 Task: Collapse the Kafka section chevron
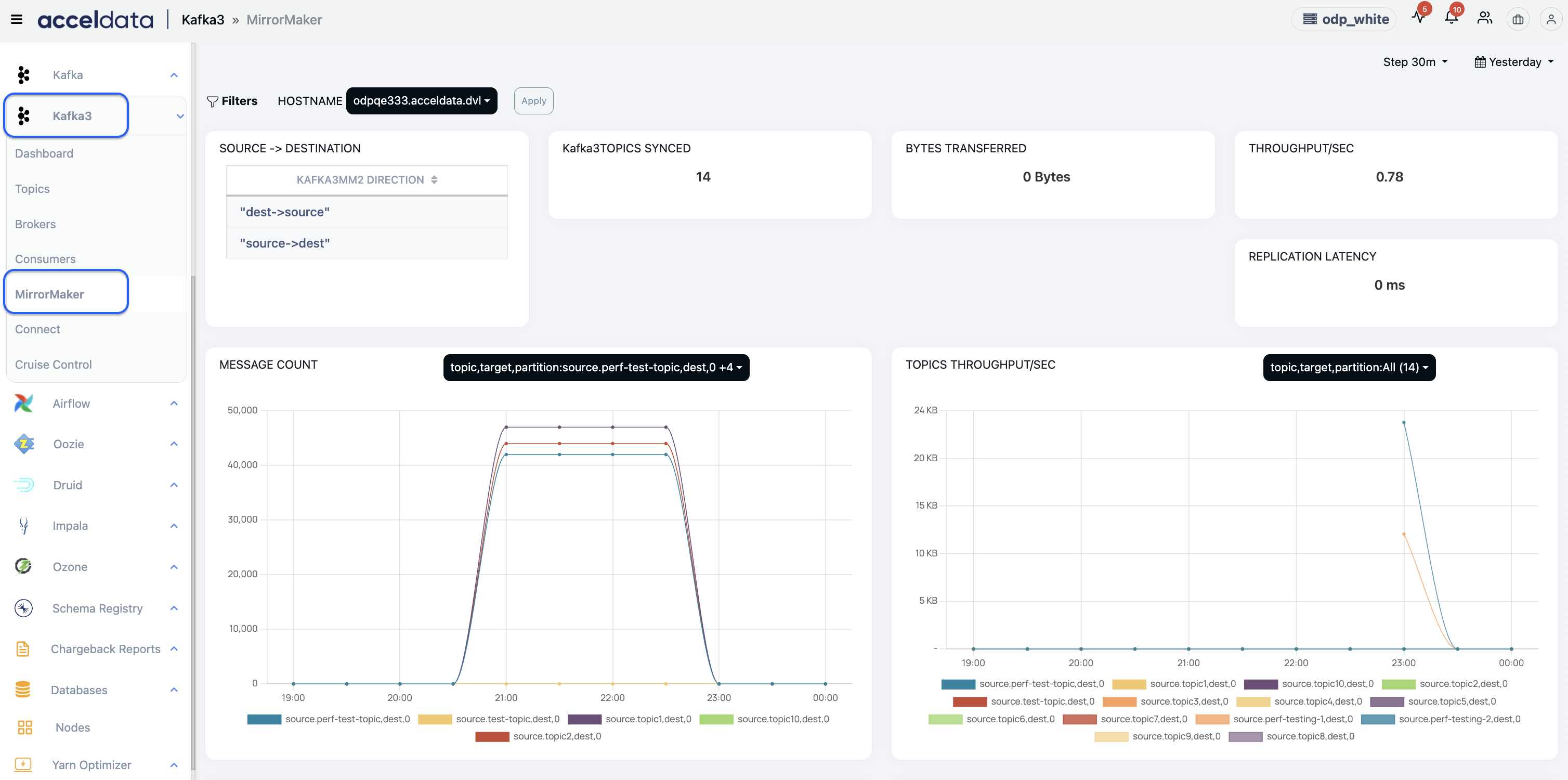[x=174, y=75]
